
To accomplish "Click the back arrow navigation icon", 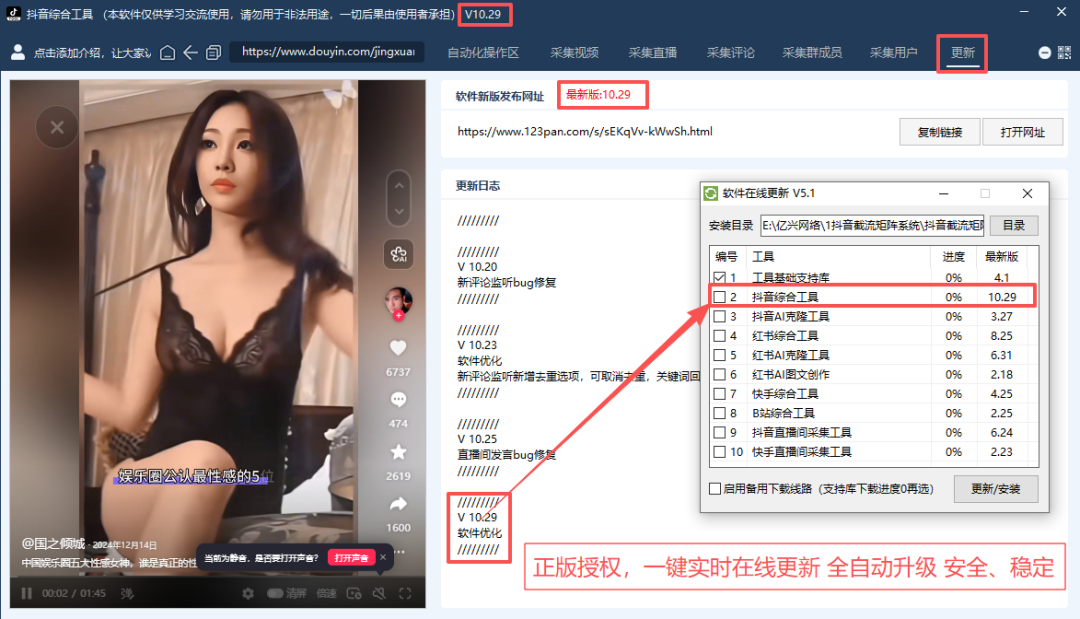I will tap(191, 52).
